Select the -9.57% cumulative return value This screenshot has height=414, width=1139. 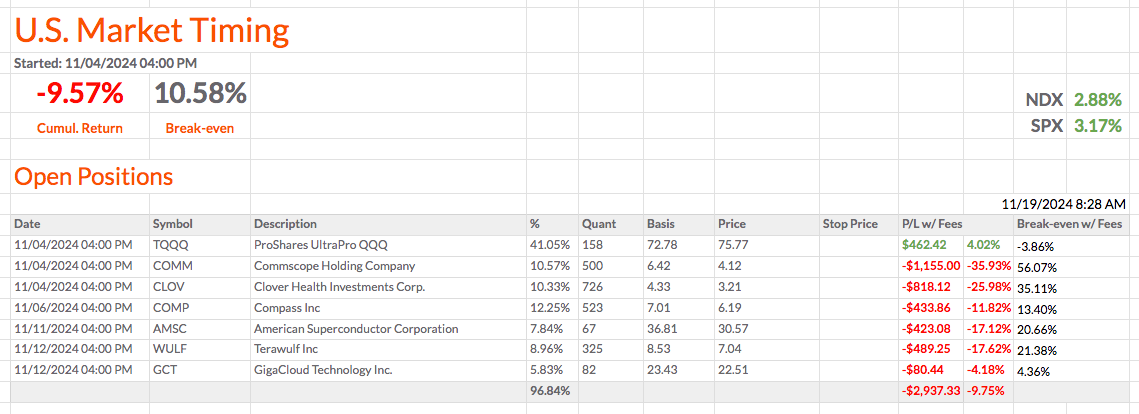pos(80,94)
